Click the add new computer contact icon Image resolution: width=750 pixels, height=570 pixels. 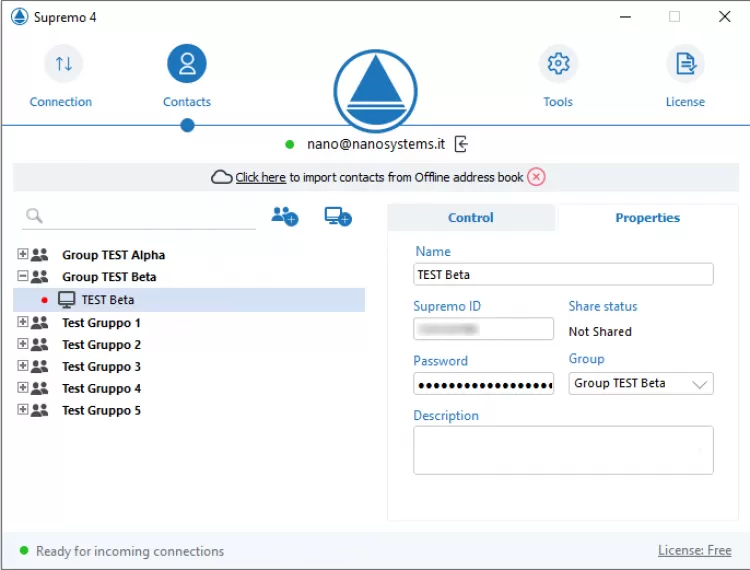pyautogui.click(x=338, y=216)
